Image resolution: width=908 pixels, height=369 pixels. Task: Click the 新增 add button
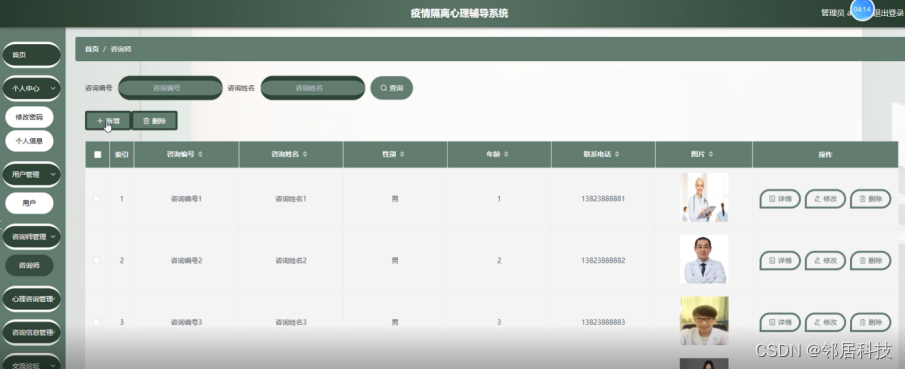(108, 121)
